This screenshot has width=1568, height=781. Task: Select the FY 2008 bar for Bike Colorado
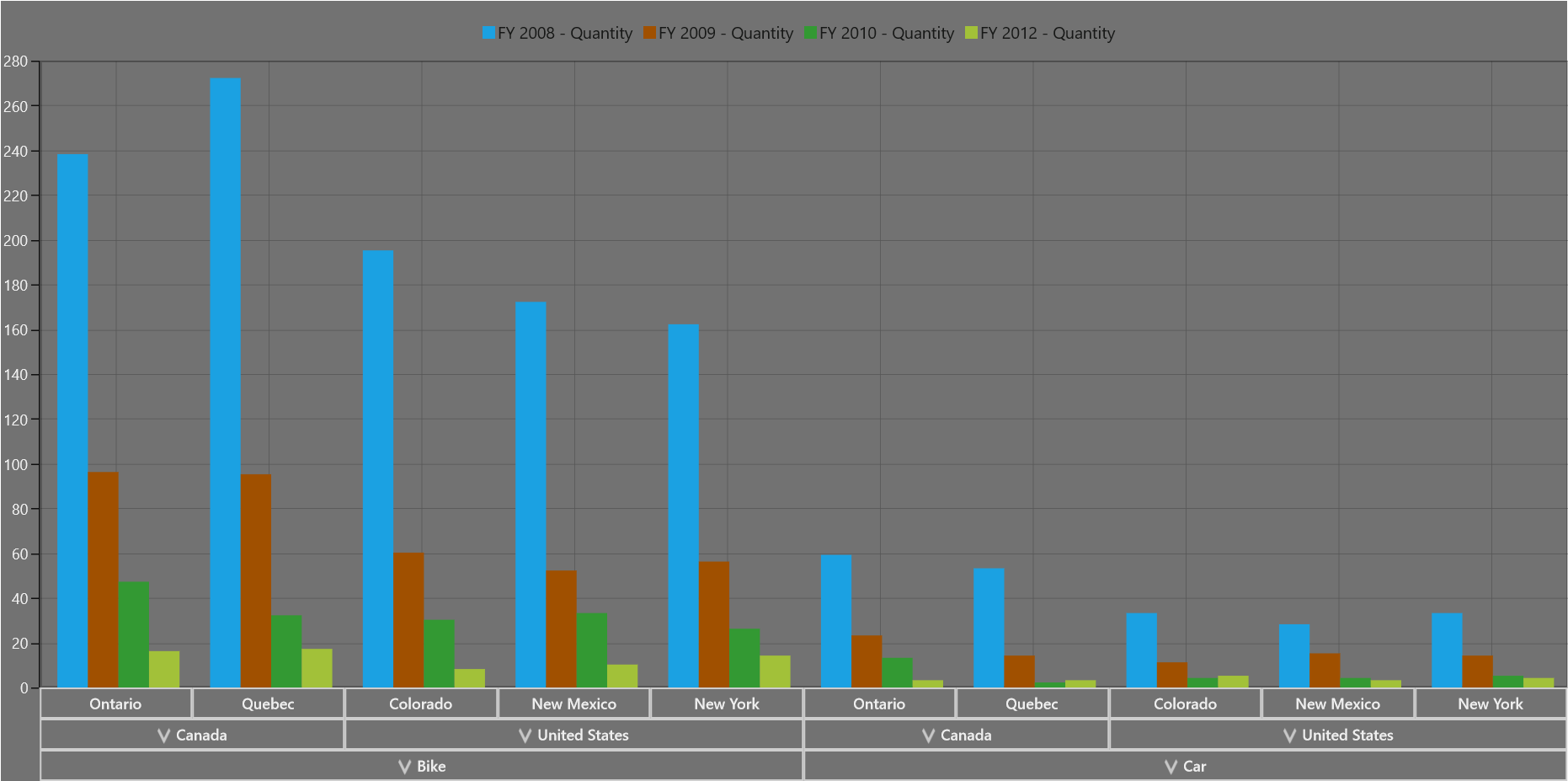tap(378, 469)
